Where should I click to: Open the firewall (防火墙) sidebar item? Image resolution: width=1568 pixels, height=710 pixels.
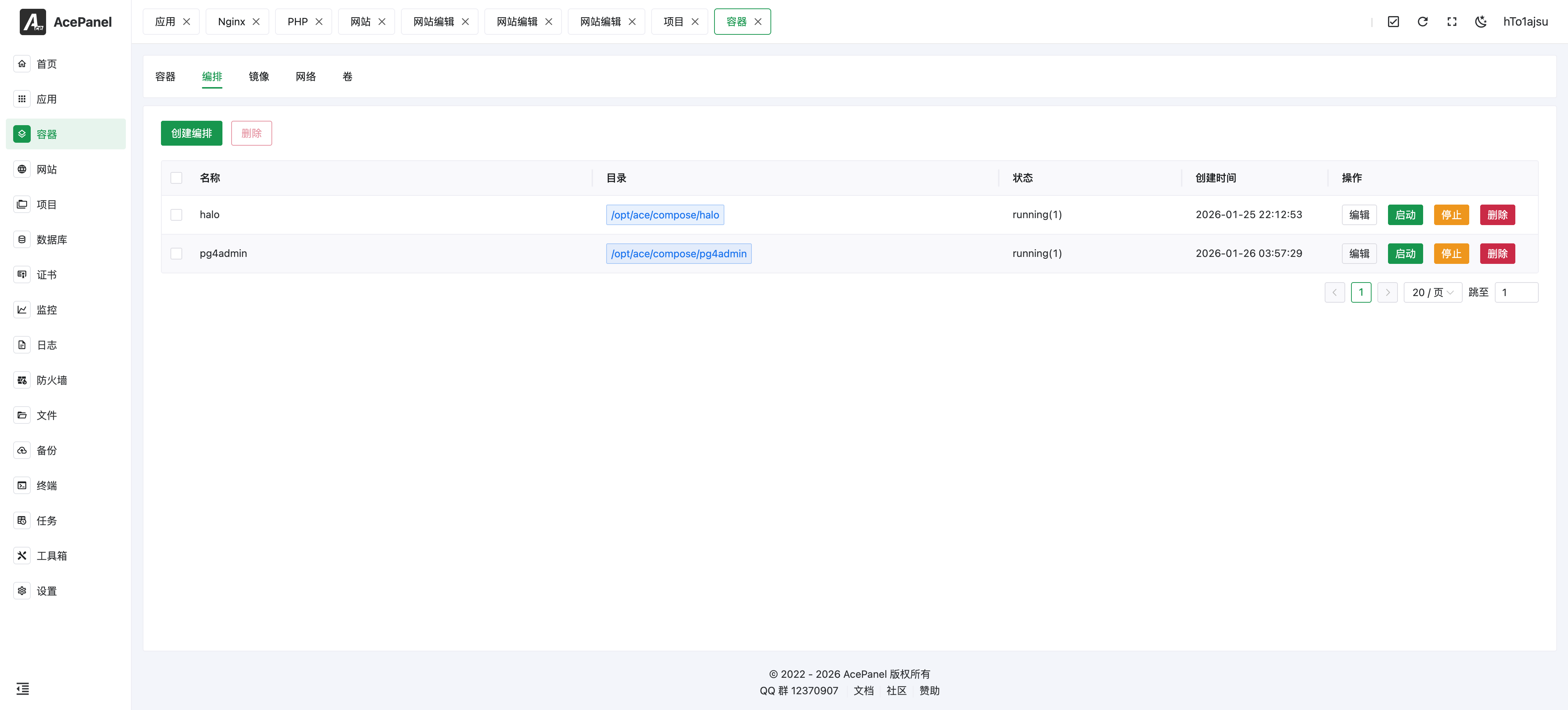tap(52, 380)
